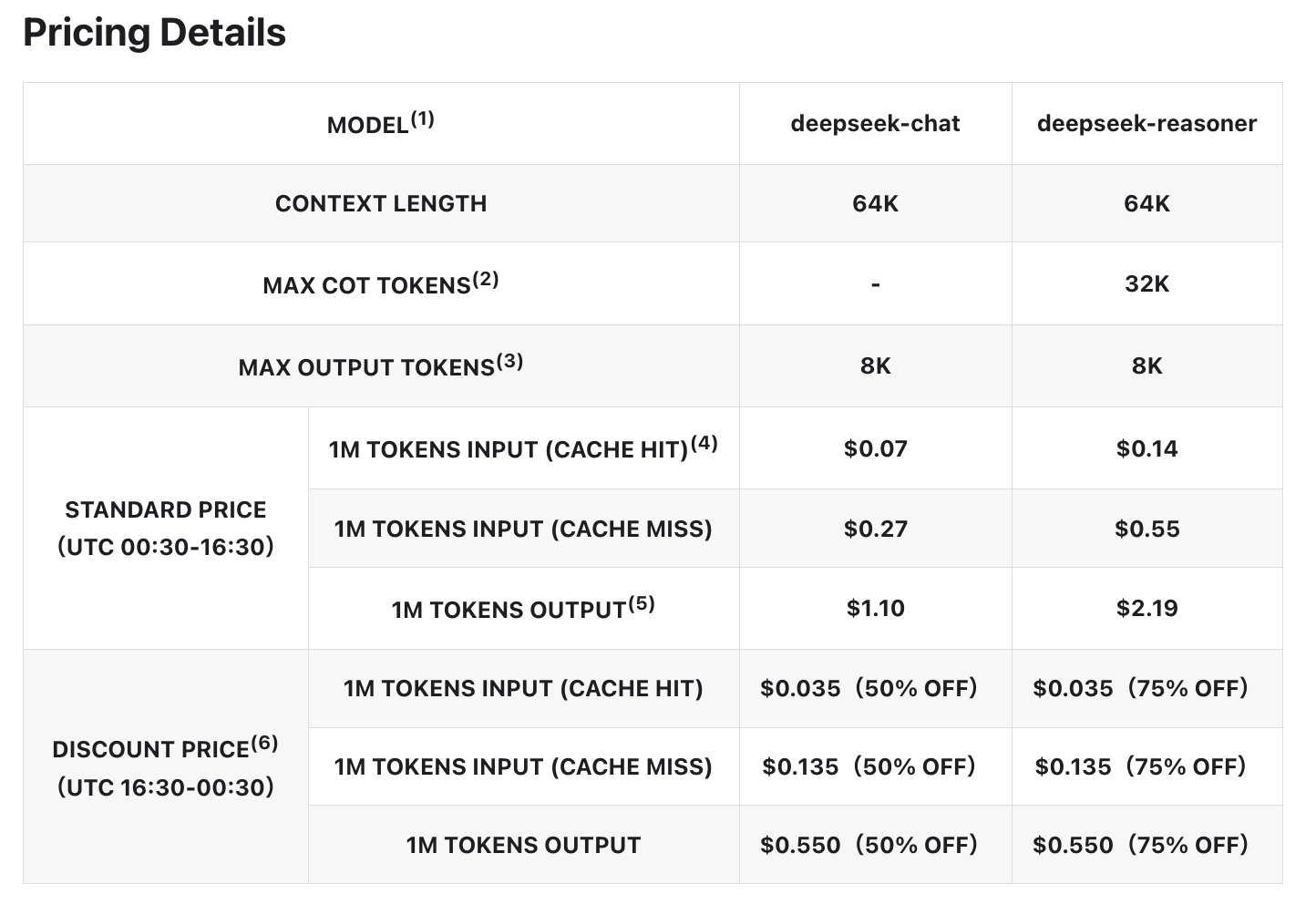The height and width of the screenshot is (915, 1316).
Task: Click 8K under deepseek-reasoner
Action: pos(1146,365)
